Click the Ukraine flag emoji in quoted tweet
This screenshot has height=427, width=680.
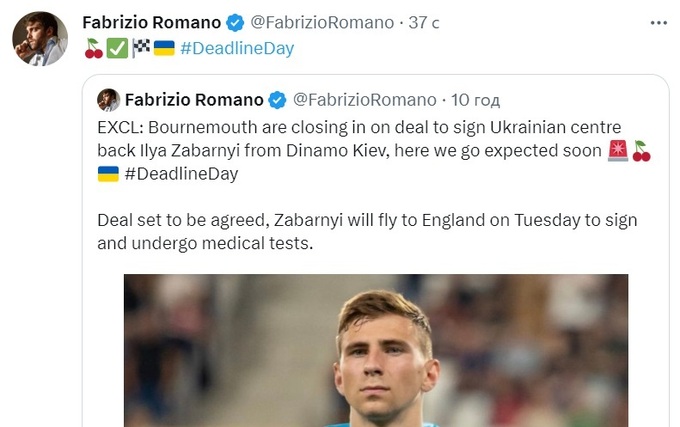pos(108,175)
